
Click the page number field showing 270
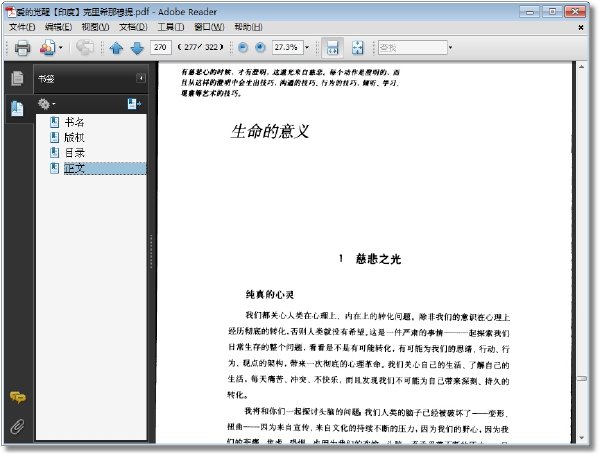click(x=160, y=47)
